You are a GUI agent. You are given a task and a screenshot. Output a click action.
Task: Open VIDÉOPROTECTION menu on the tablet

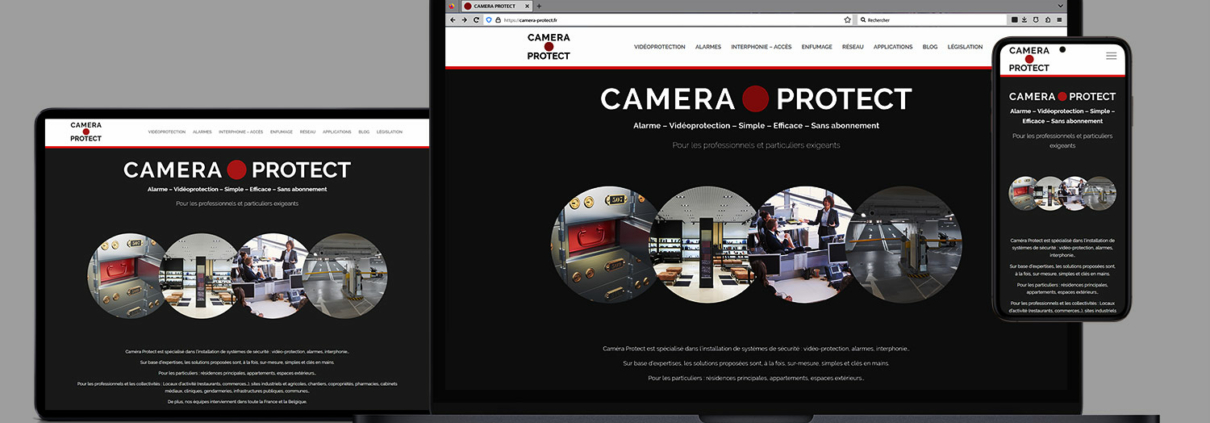coord(167,132)
